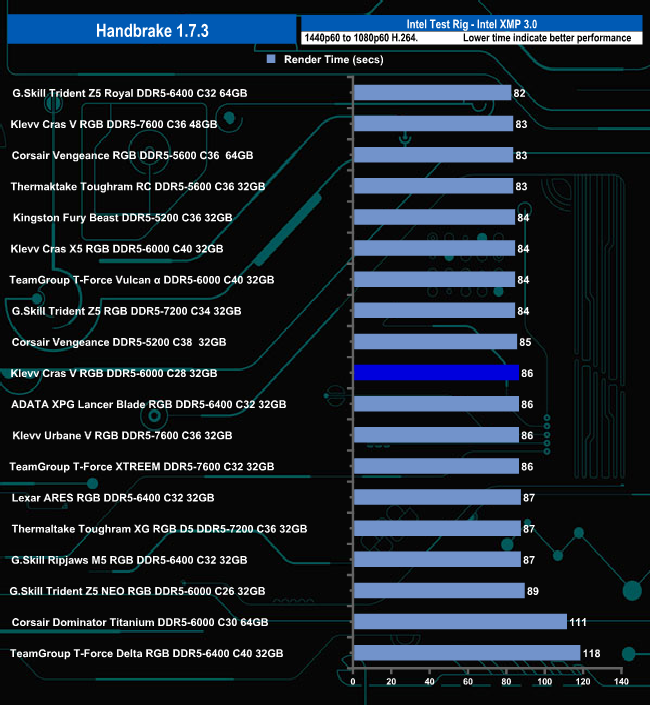The width and height of the screenshot is (650, 705).
Task: Select the Thermaltake Toughram XG RGB D5 label
Action: [159, 529]
